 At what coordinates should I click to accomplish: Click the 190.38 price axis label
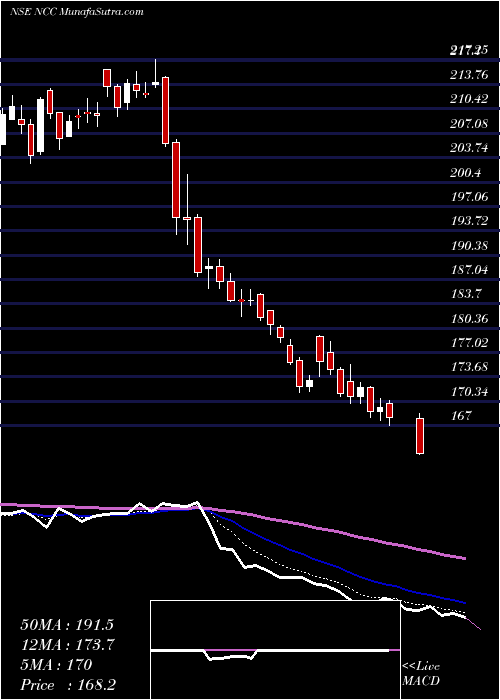tap(469, 246)
